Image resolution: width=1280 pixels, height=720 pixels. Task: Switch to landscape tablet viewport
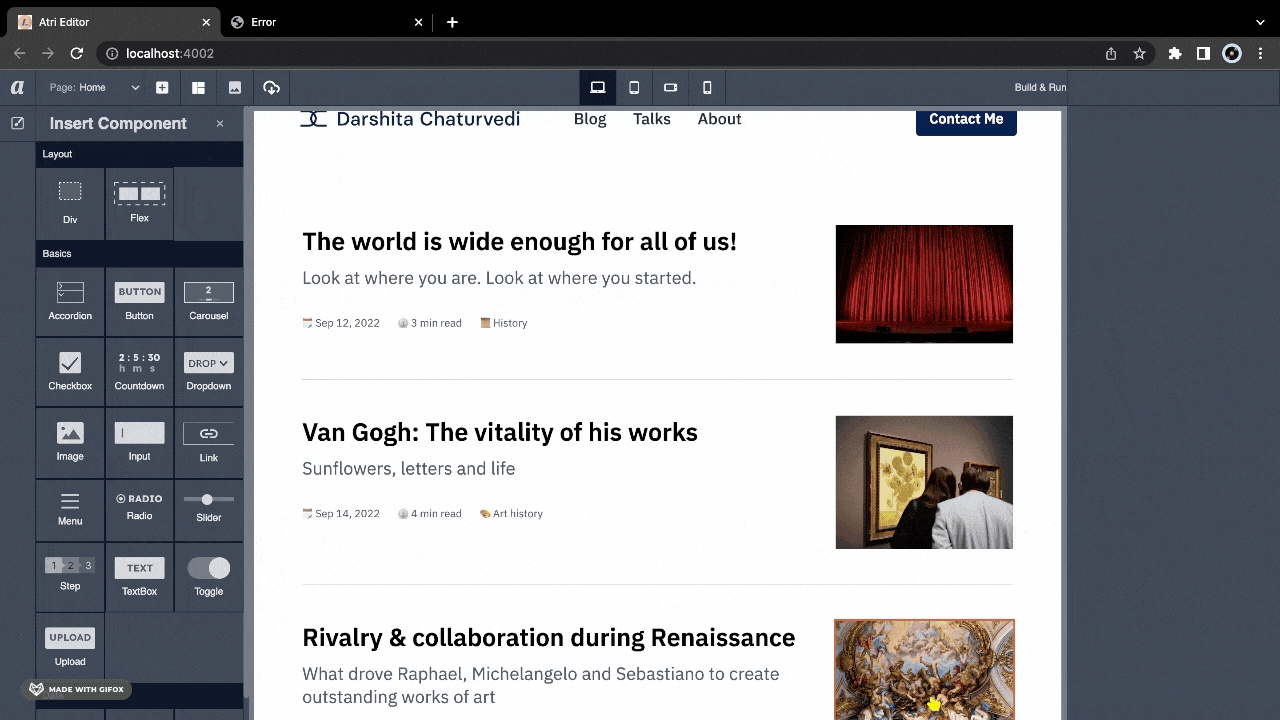pos(670,88)
